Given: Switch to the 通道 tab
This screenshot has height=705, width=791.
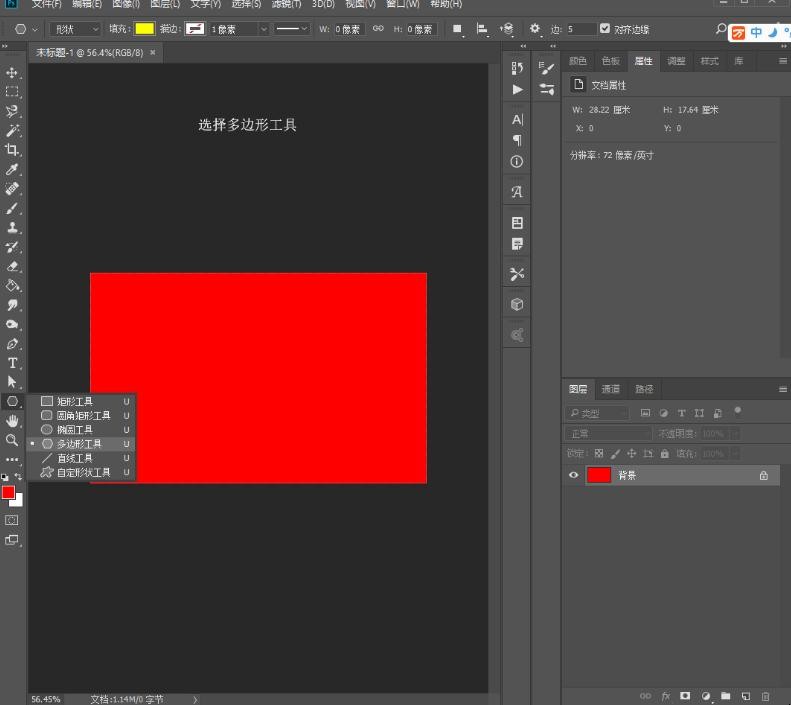Looking at the screenshot, I should [x=611, y=389].
